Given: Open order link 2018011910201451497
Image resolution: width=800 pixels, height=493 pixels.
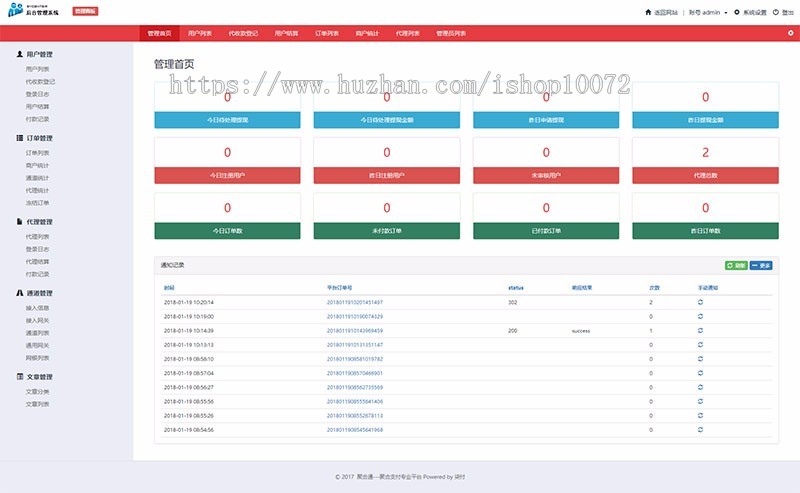Looking at the screenshot, I should [x=355, y=302].
